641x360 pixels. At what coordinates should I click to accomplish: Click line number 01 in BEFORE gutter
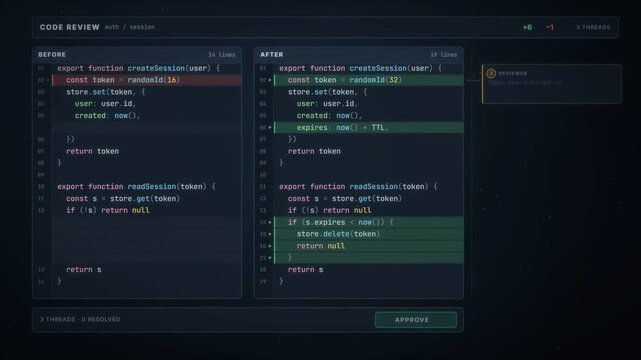point(41,68)
